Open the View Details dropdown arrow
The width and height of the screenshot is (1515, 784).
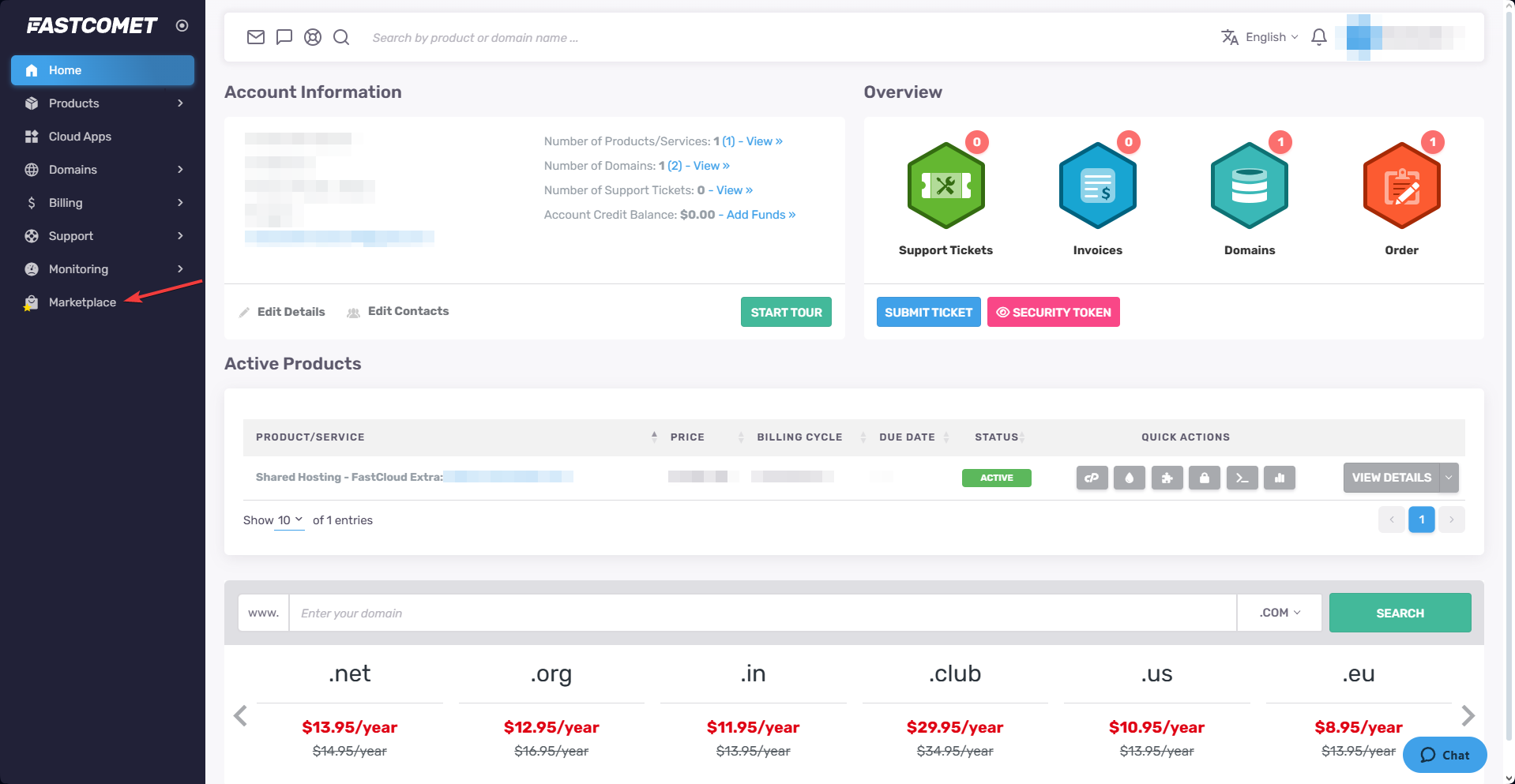click(x=1449, y=478)
